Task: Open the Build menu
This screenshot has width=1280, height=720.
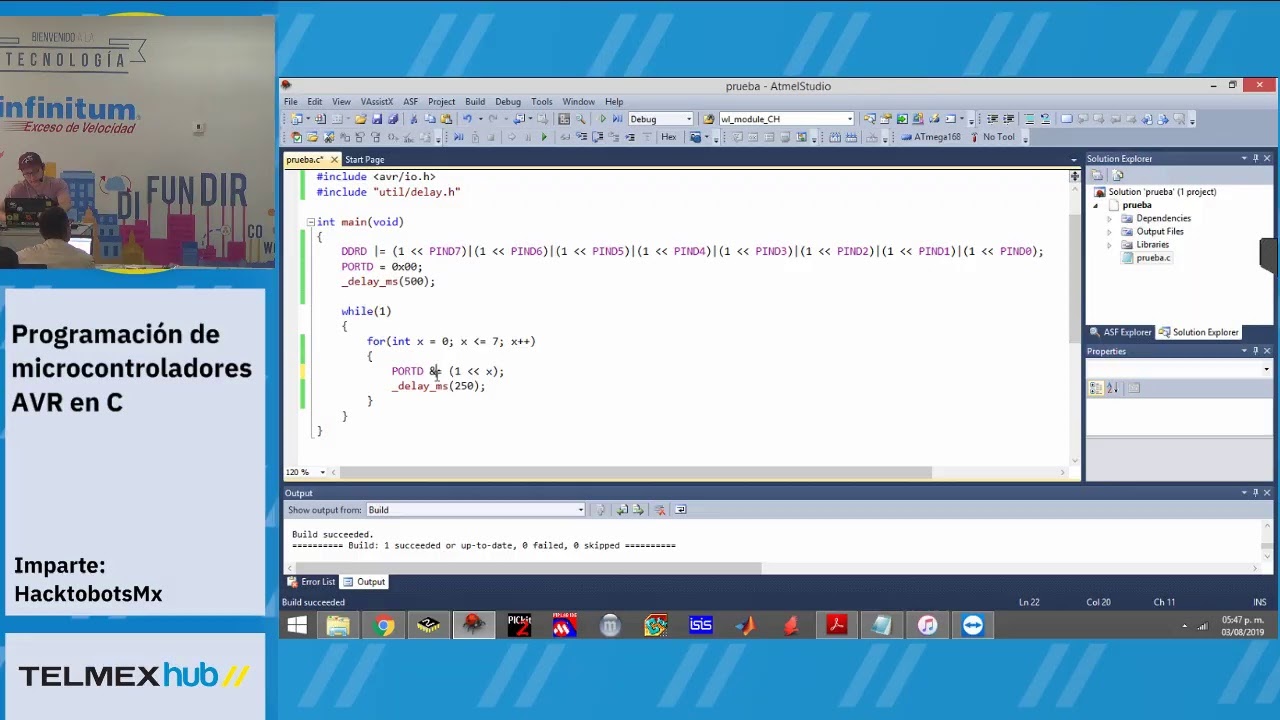Action: tap(475, 102)
